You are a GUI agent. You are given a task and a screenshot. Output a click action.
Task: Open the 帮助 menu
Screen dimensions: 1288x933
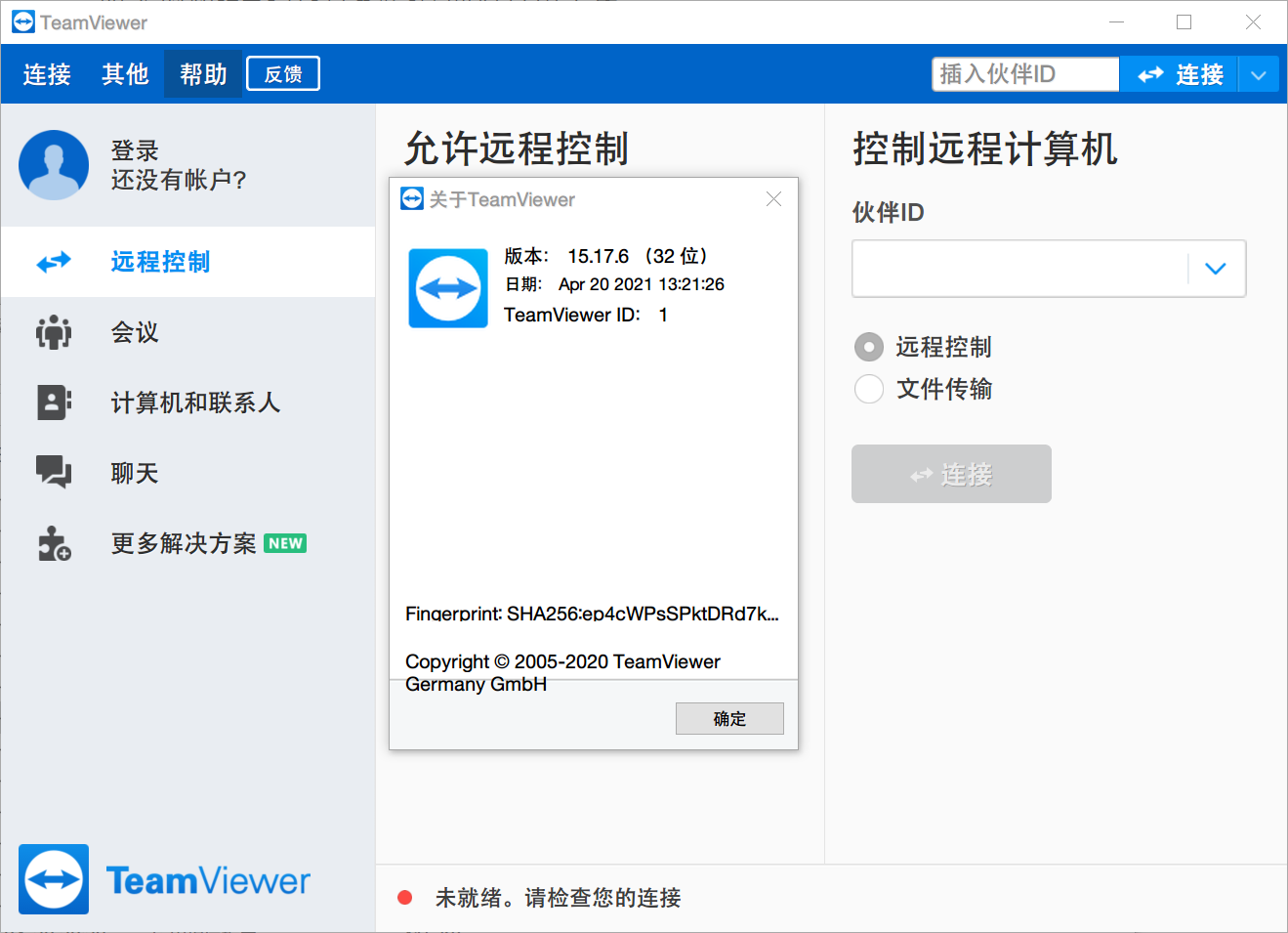click(202, 73)
